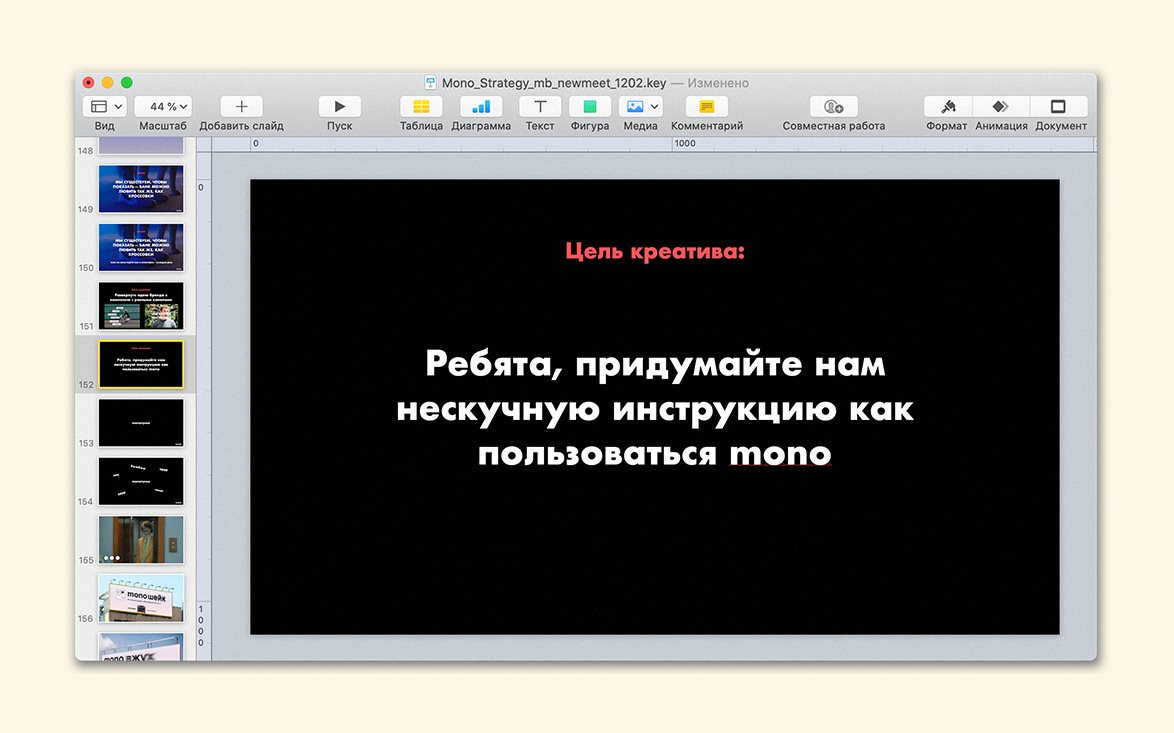Select slide 151 thumbnail with photos

tap(141, 305)
